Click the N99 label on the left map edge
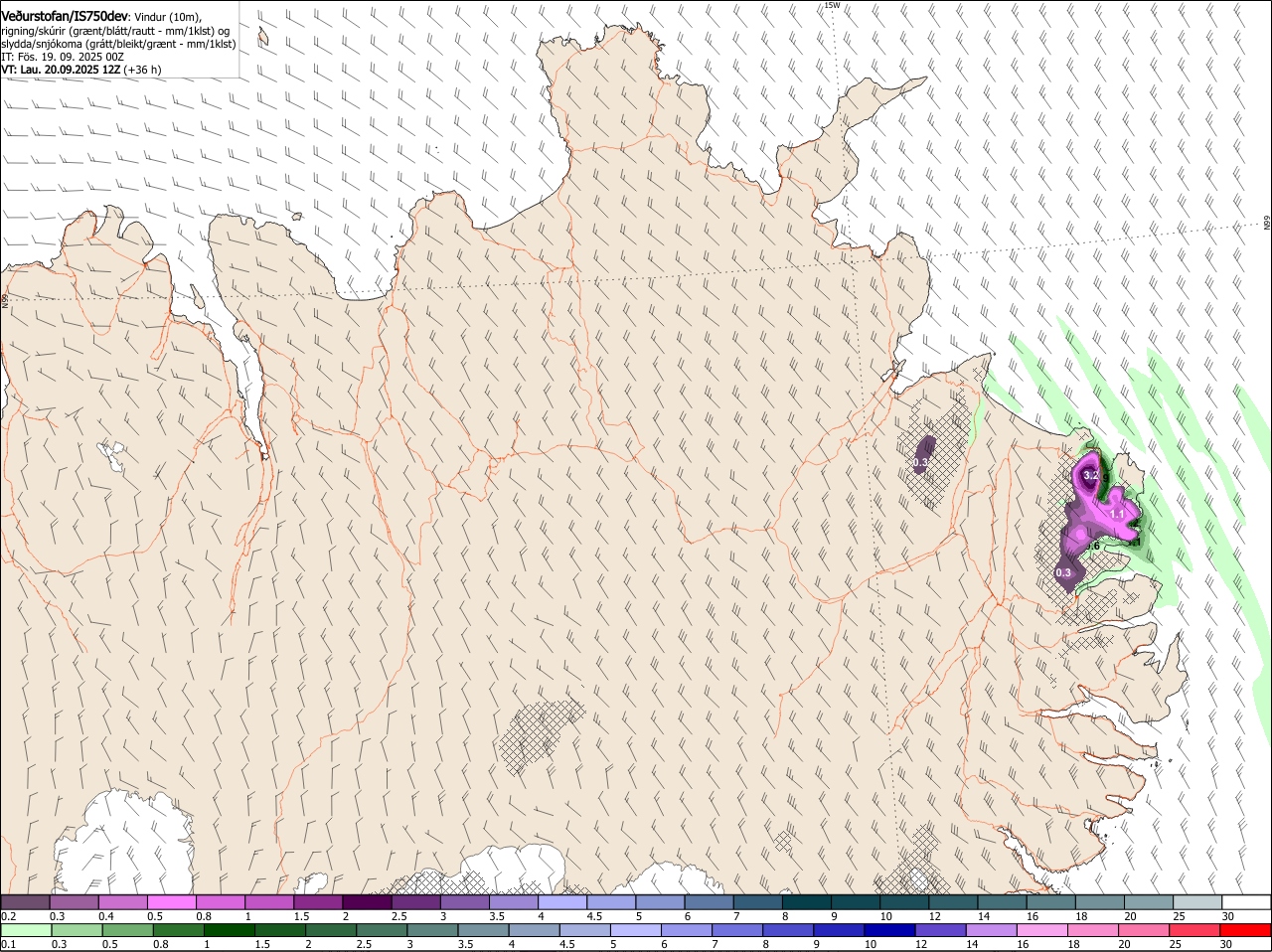 pos(5,299)
